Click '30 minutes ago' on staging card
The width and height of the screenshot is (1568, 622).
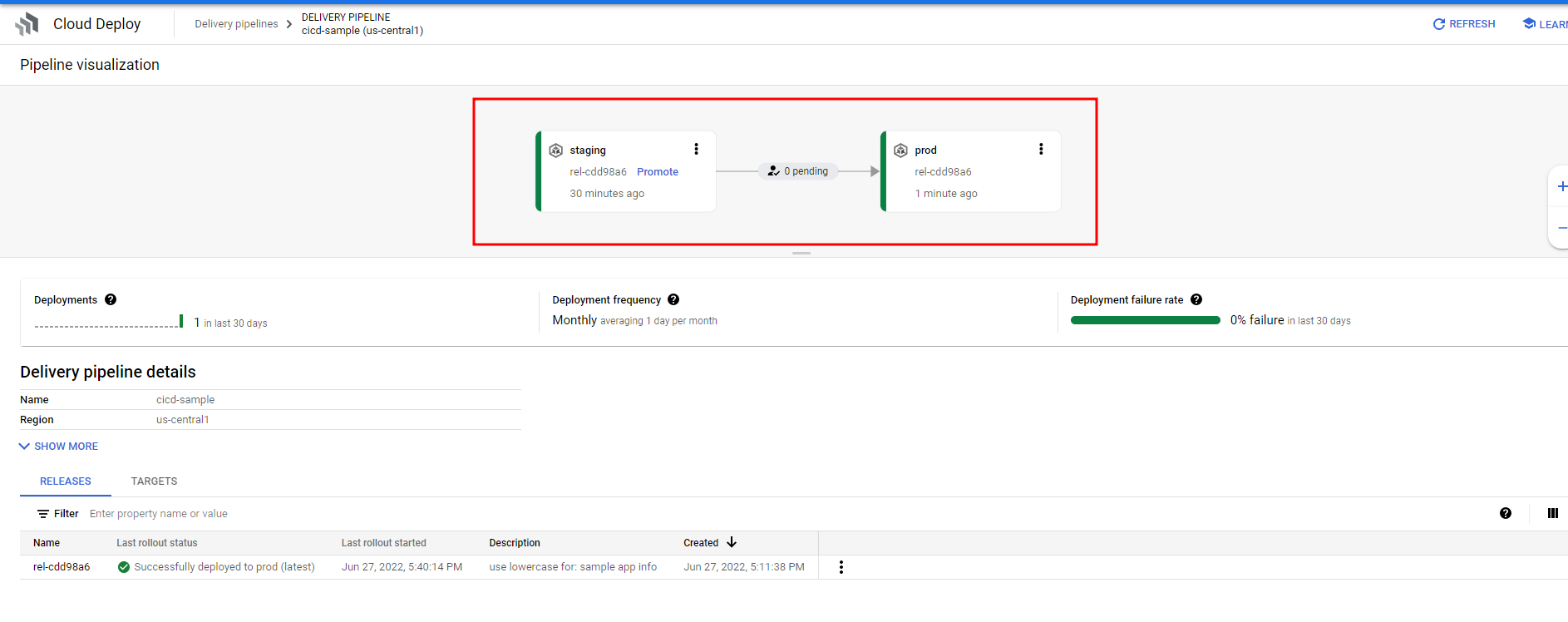pyautogui.click(x=607, y=194)
